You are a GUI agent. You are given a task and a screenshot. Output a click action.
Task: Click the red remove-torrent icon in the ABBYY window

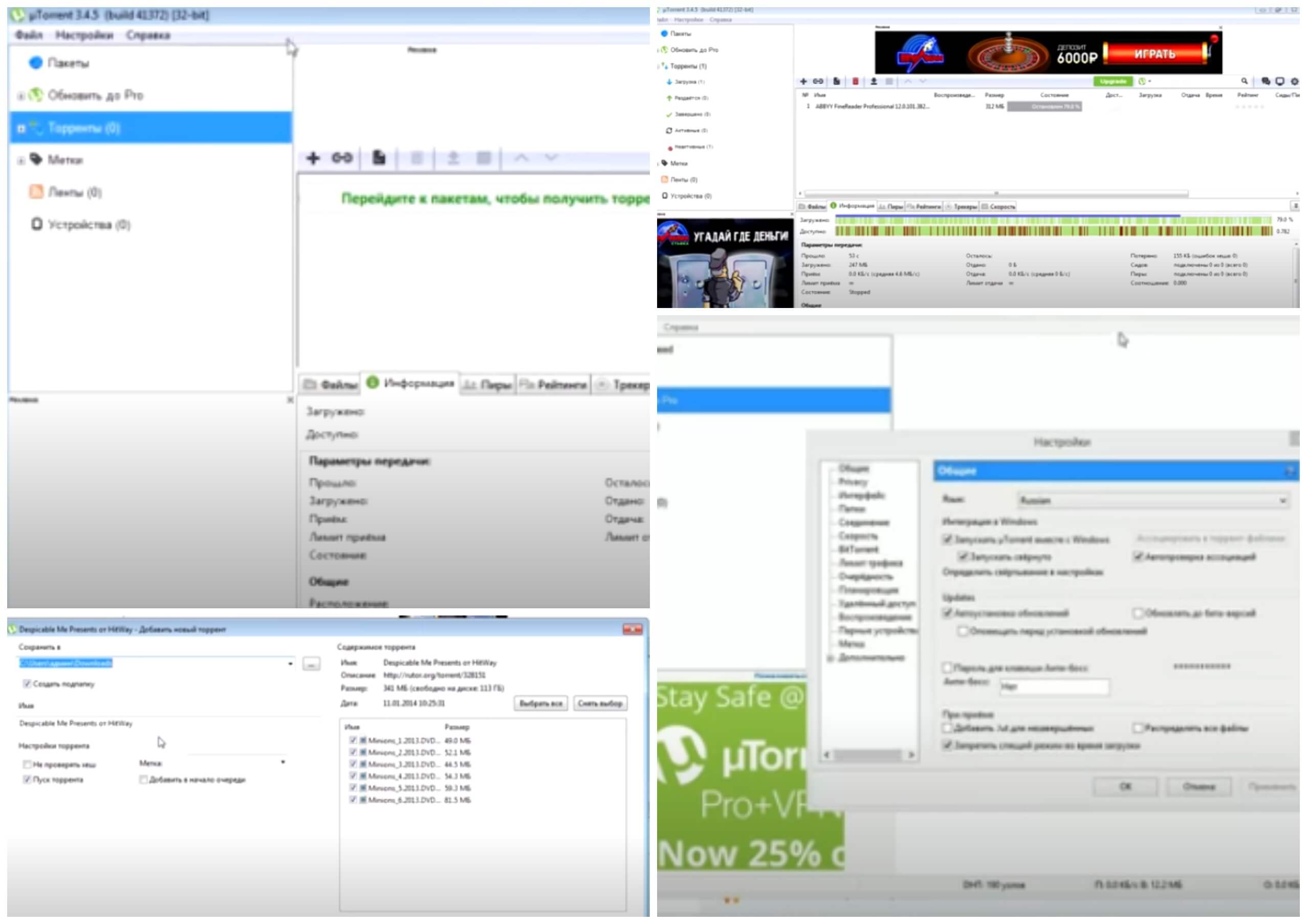(855, 81)
